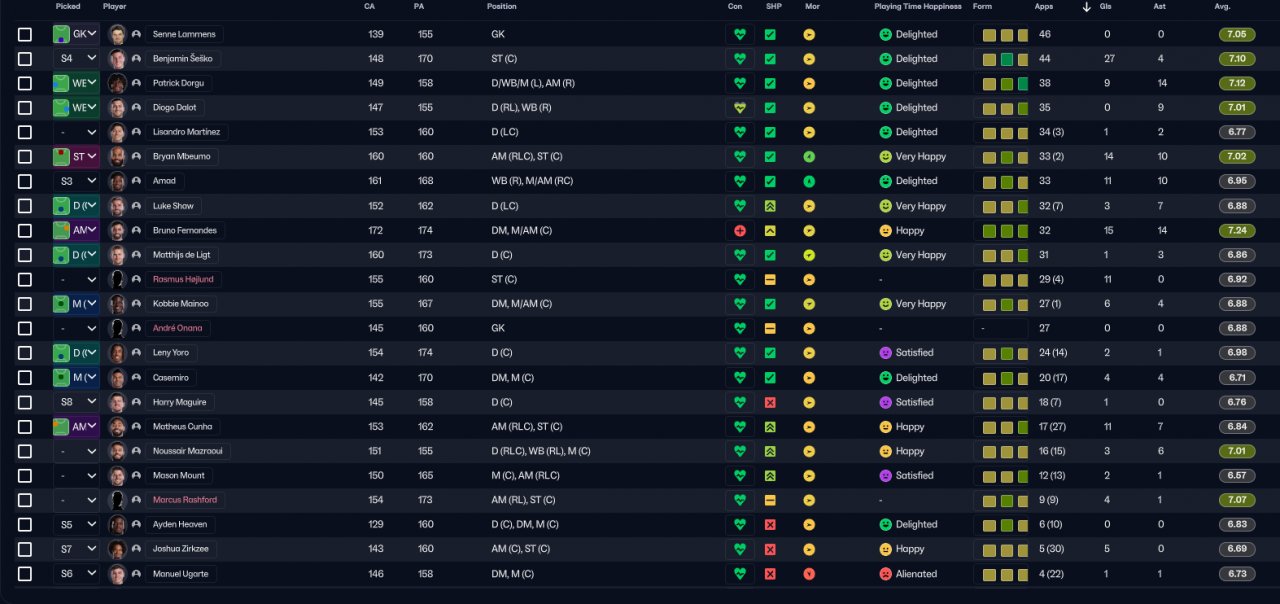The width and height of the screenshot is (1280, 604).
Task: Open the S7 picked dropdown for Joshua Zirkzee
Action: pos(76,549)
